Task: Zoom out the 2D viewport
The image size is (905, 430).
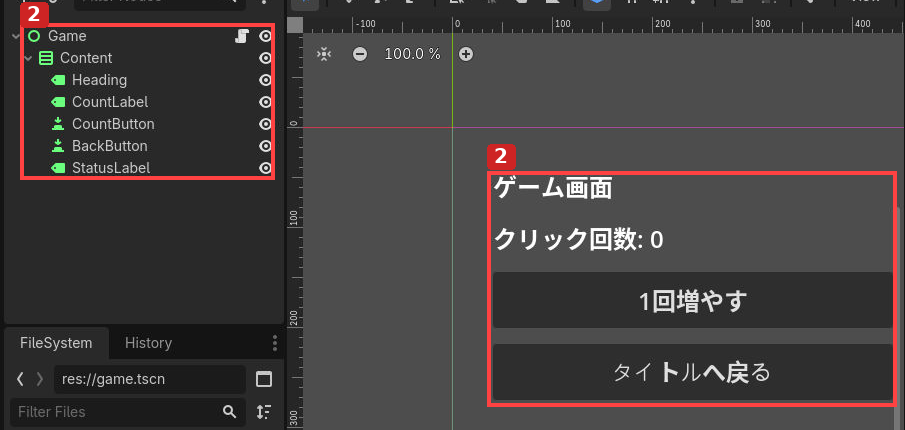Action: [x=360, y=54]
